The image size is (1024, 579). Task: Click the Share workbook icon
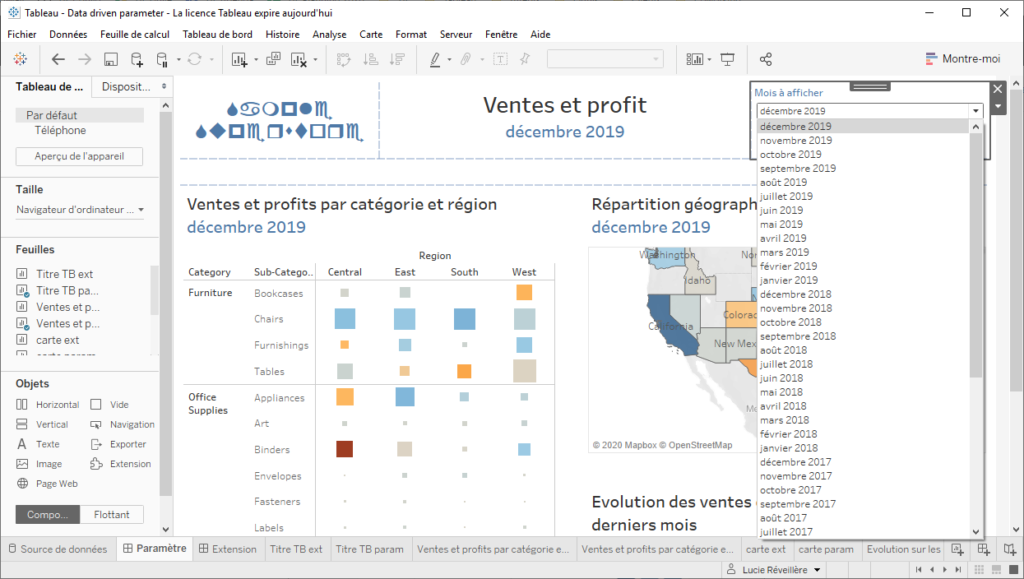(x=766, y=59)
